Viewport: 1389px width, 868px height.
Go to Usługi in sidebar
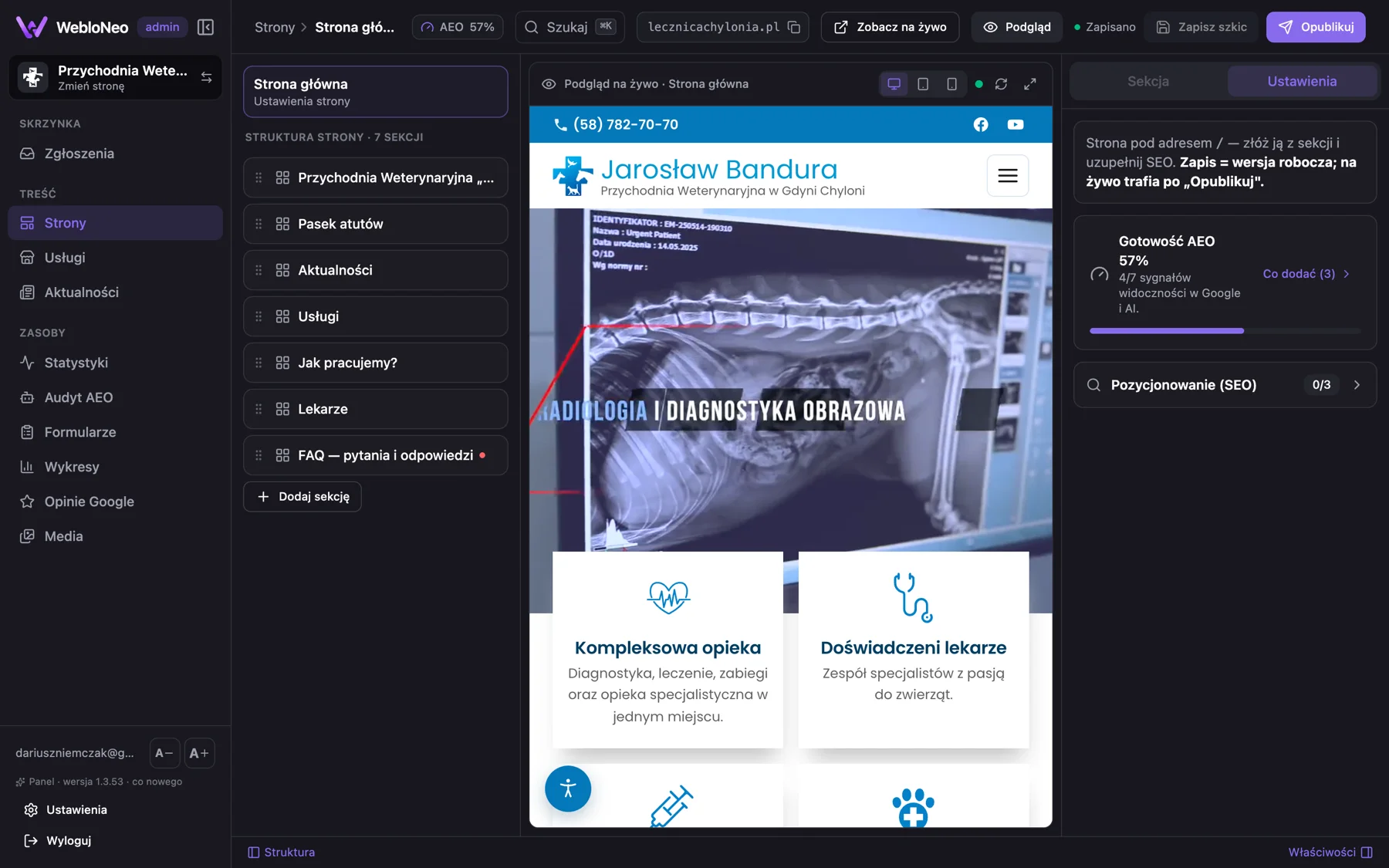pos(116,258)
